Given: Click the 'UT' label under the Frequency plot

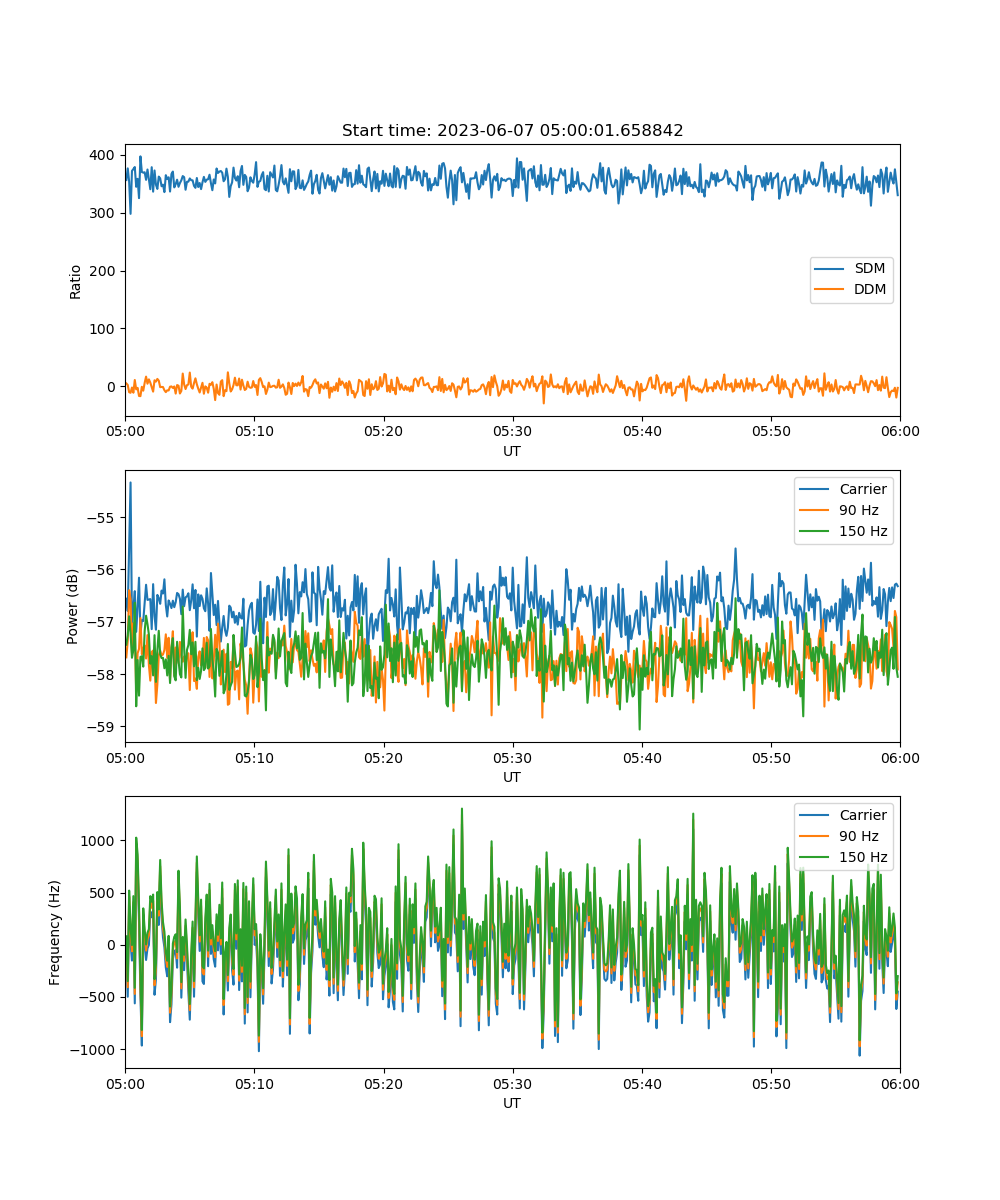Looking at the screenshot, I should [x=512, y=1103].
